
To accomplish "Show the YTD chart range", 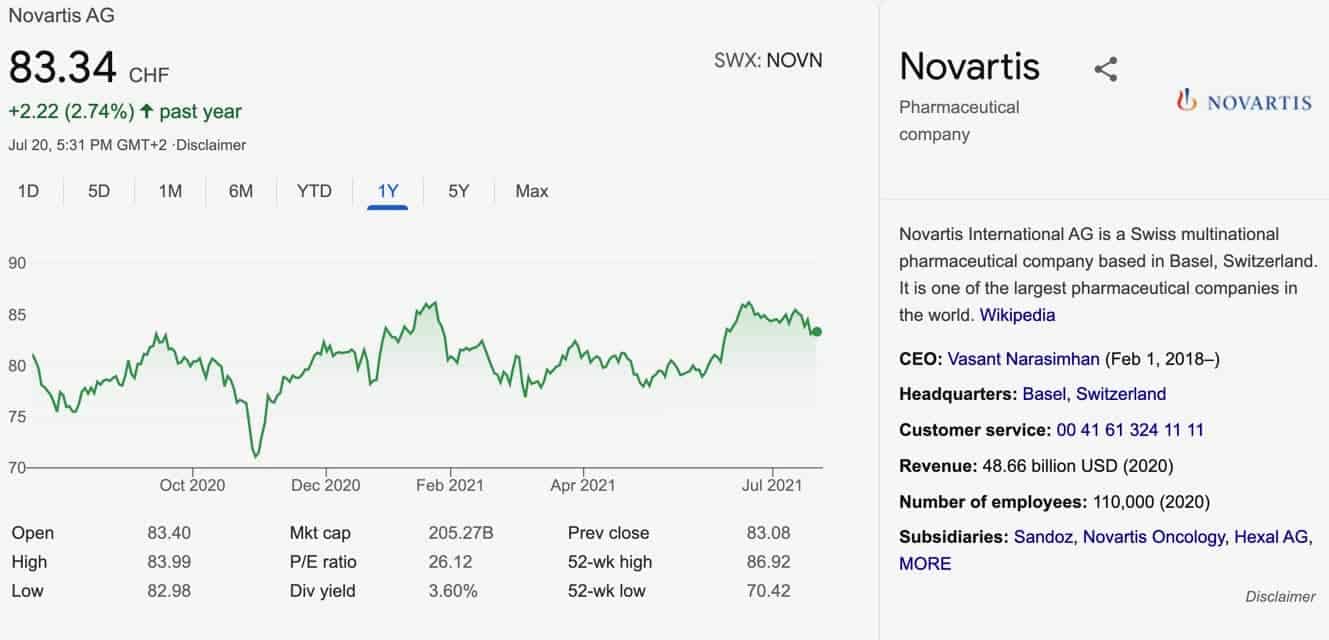I will point(314,191).
